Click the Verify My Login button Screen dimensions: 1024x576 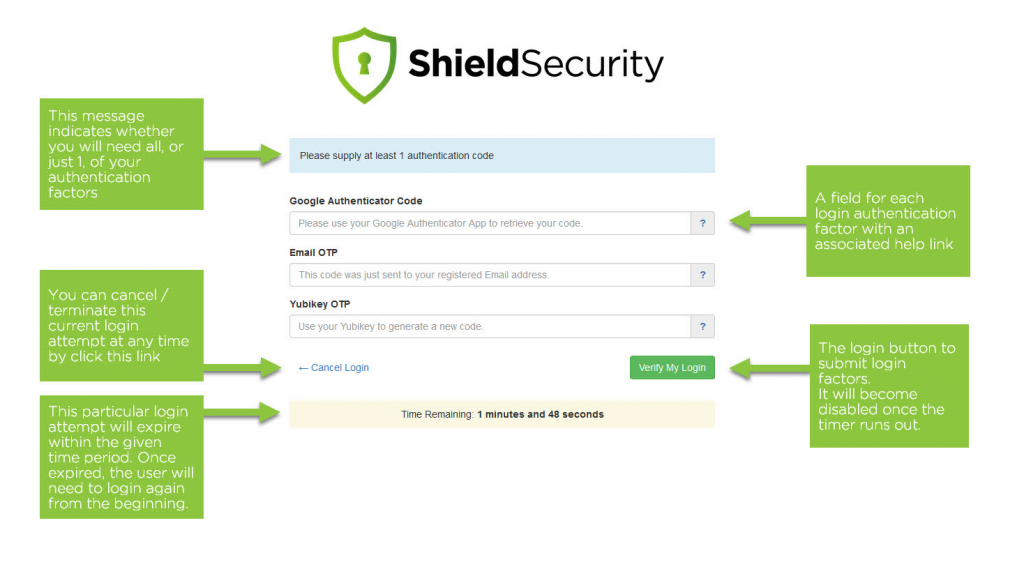(x=672, y=368)
